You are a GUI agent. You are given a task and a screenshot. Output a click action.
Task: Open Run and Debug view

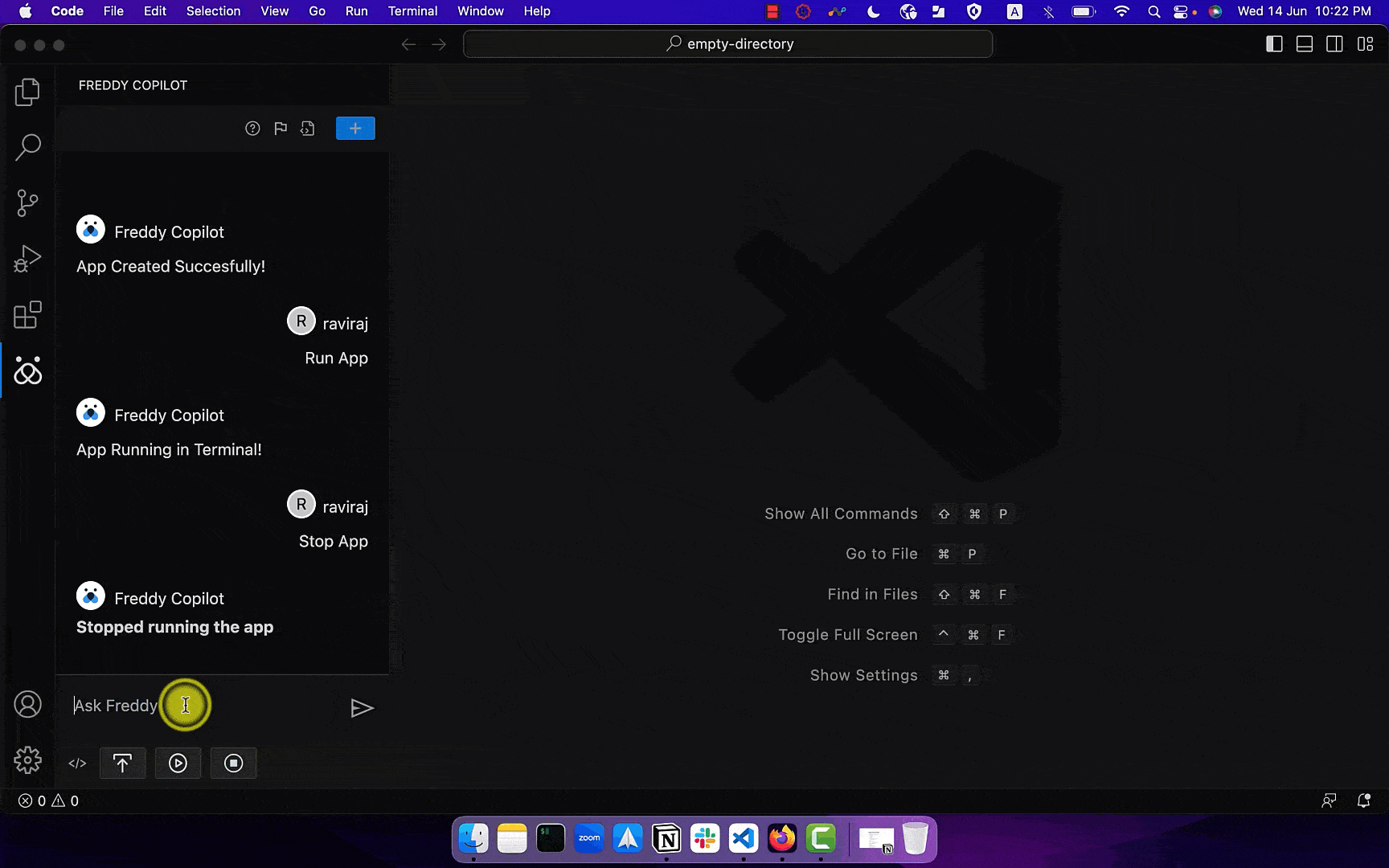tap(27, 259)
